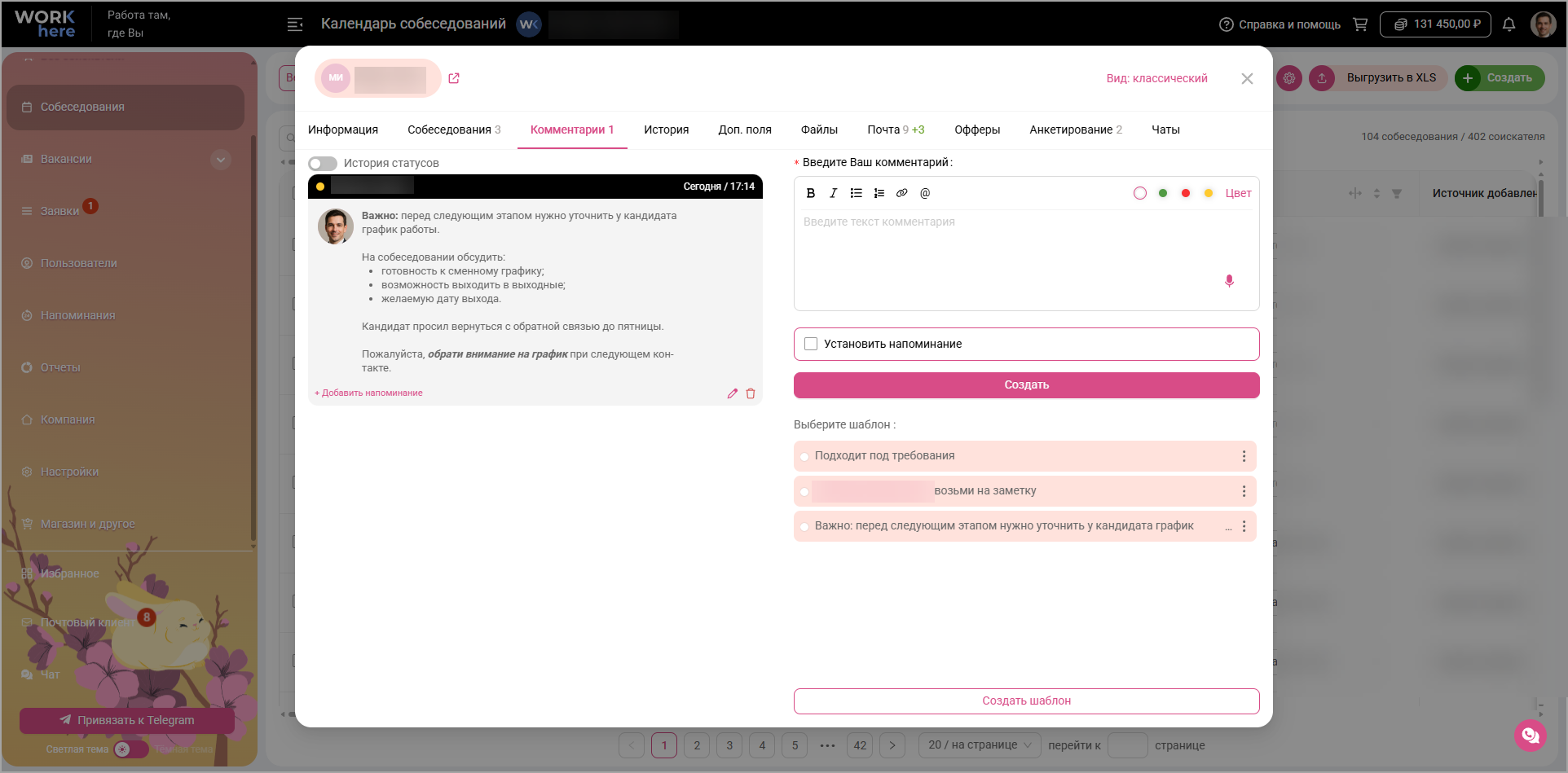Image resolution: width=1568 pixels, height=773 pixels.
Task: Open the 'Цвет' color picker
Action: (x=1238, y=193)
